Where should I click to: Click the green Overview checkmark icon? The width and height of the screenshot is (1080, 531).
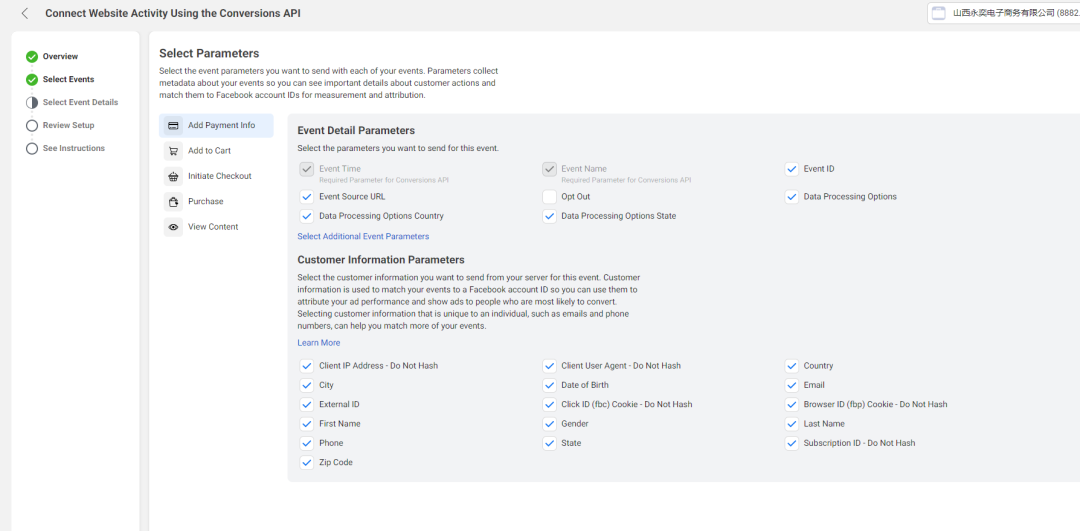32,56
